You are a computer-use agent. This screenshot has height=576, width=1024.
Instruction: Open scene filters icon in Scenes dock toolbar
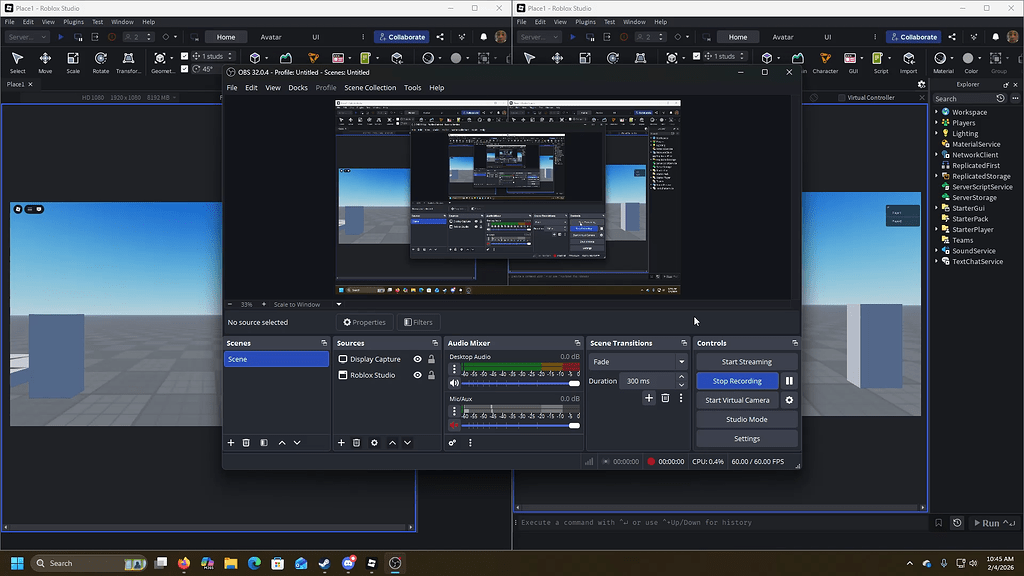[x=264, y=443]
